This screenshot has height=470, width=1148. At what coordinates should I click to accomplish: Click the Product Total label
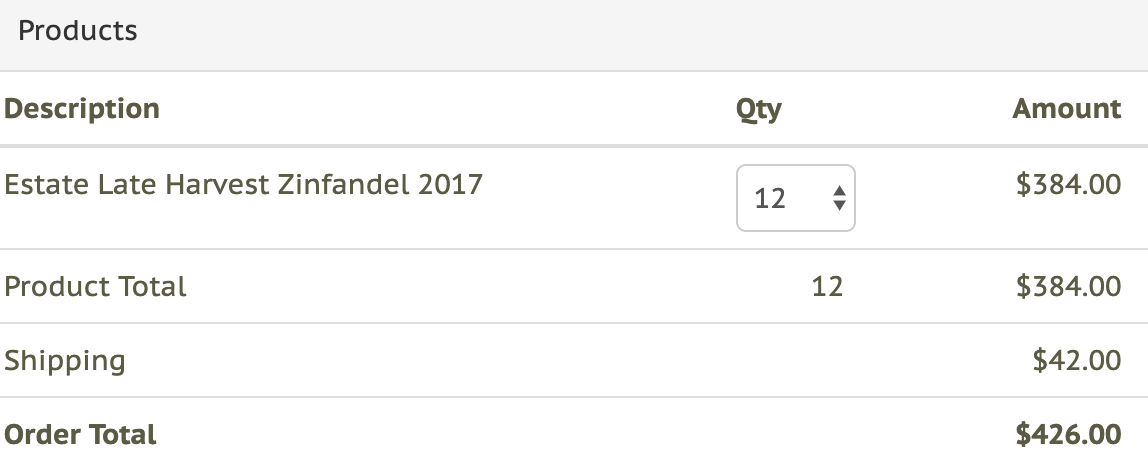pos(96,287)
